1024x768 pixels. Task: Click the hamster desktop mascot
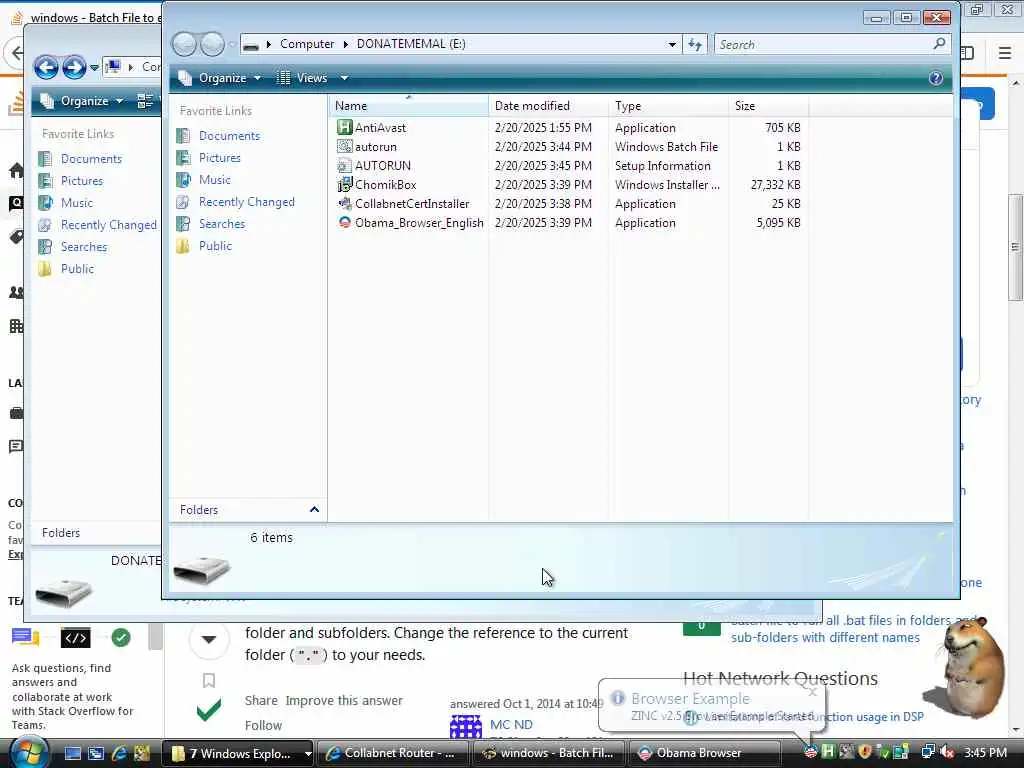(968, 666)
